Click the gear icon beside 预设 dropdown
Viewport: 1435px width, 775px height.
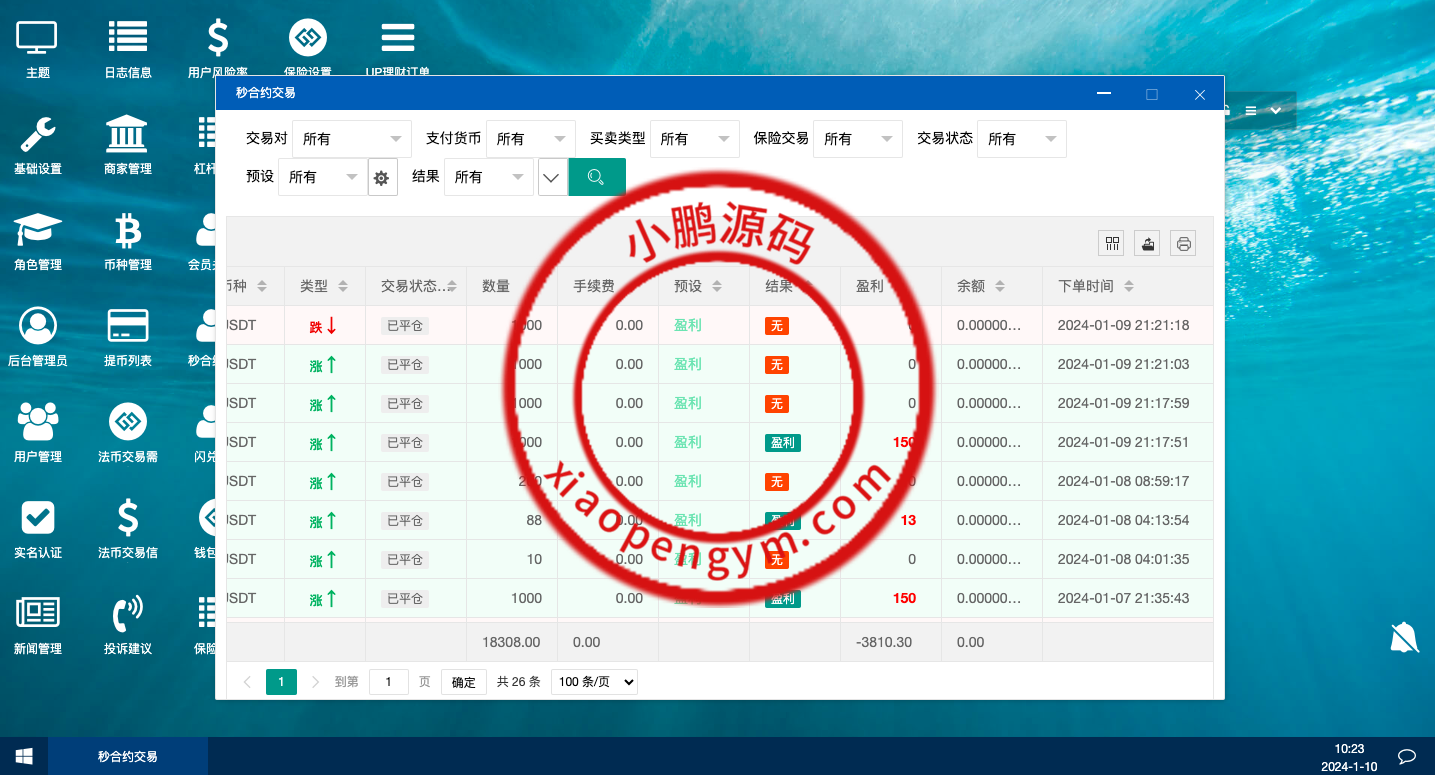[x=381, y=178]
